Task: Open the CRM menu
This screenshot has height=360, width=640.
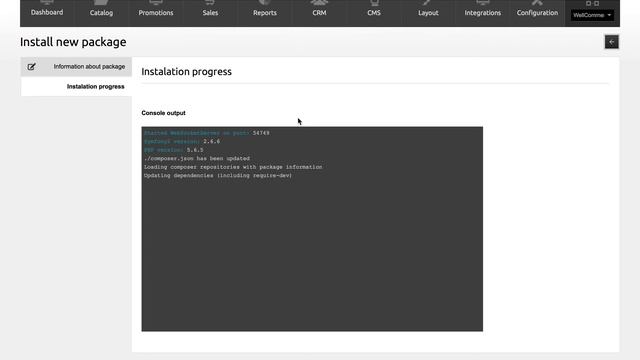Action: [319, 12]
